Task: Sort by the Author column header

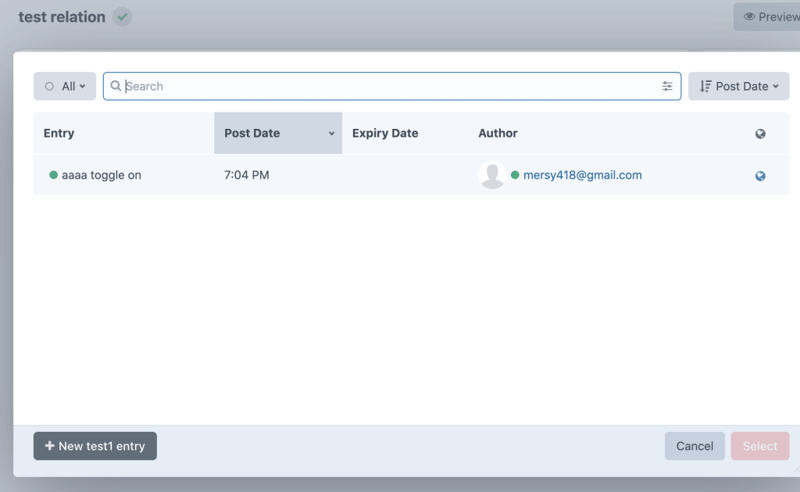Action: click(x=498, y=133)
